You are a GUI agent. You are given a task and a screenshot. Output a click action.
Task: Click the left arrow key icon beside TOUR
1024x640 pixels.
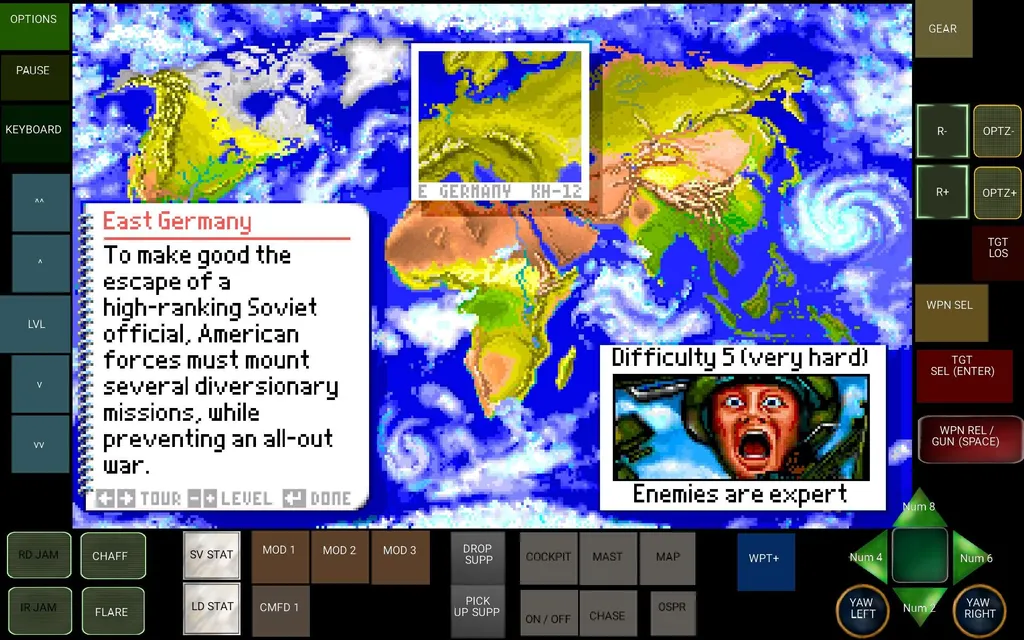click(x=105, y=499)
